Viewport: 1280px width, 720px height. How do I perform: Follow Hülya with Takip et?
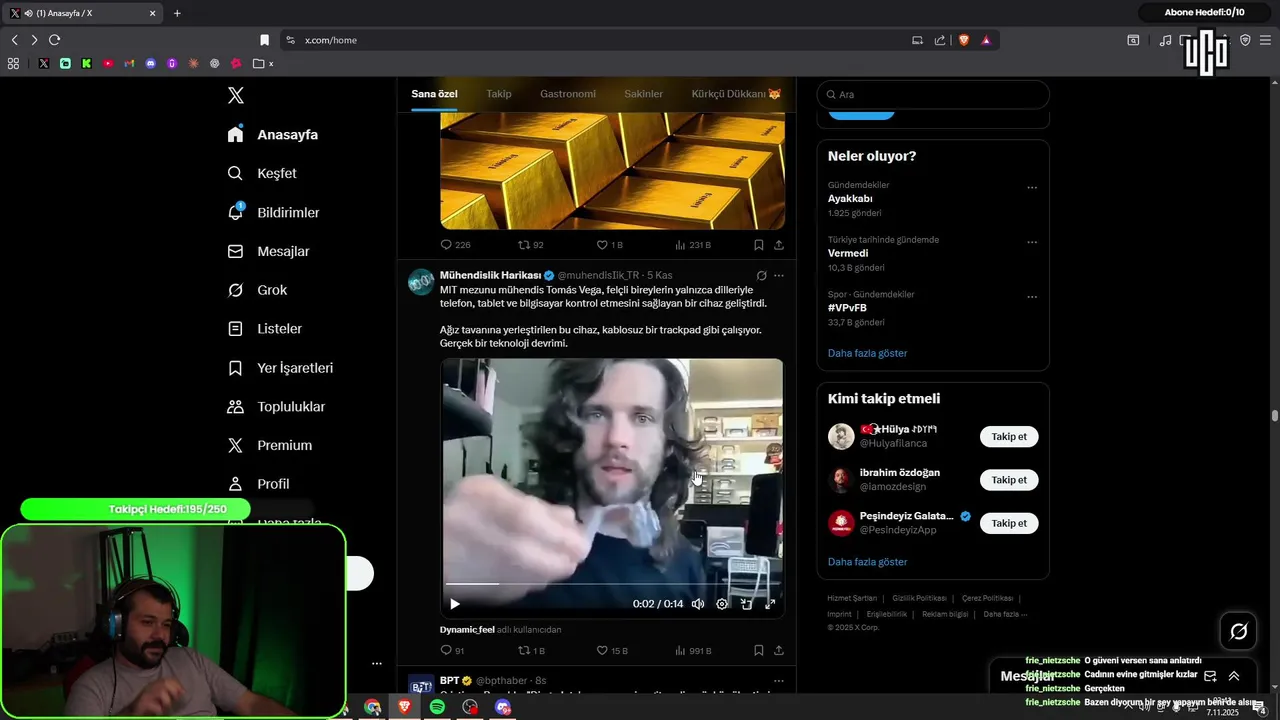click(x=1009, y=437)
